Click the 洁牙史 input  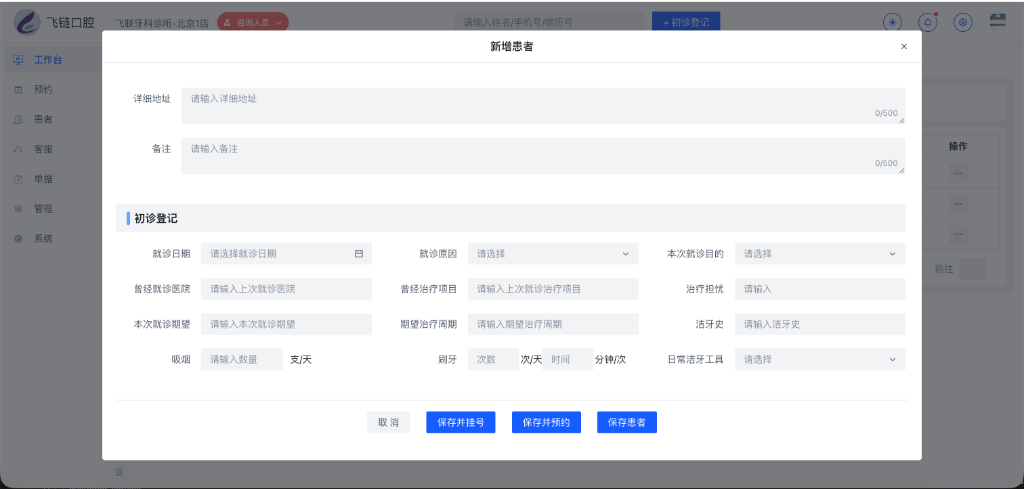click(820, 324)
